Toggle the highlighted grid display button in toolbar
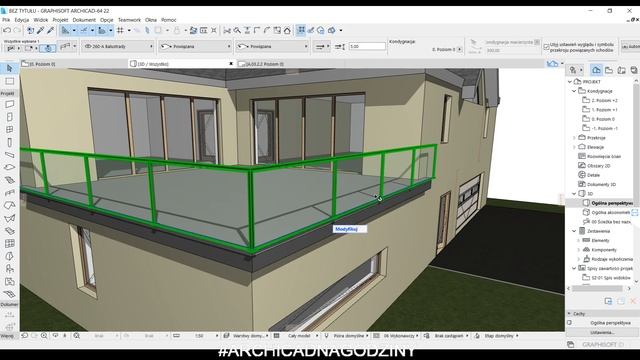The width and height of the screenshot is (640, 360). 301,30
